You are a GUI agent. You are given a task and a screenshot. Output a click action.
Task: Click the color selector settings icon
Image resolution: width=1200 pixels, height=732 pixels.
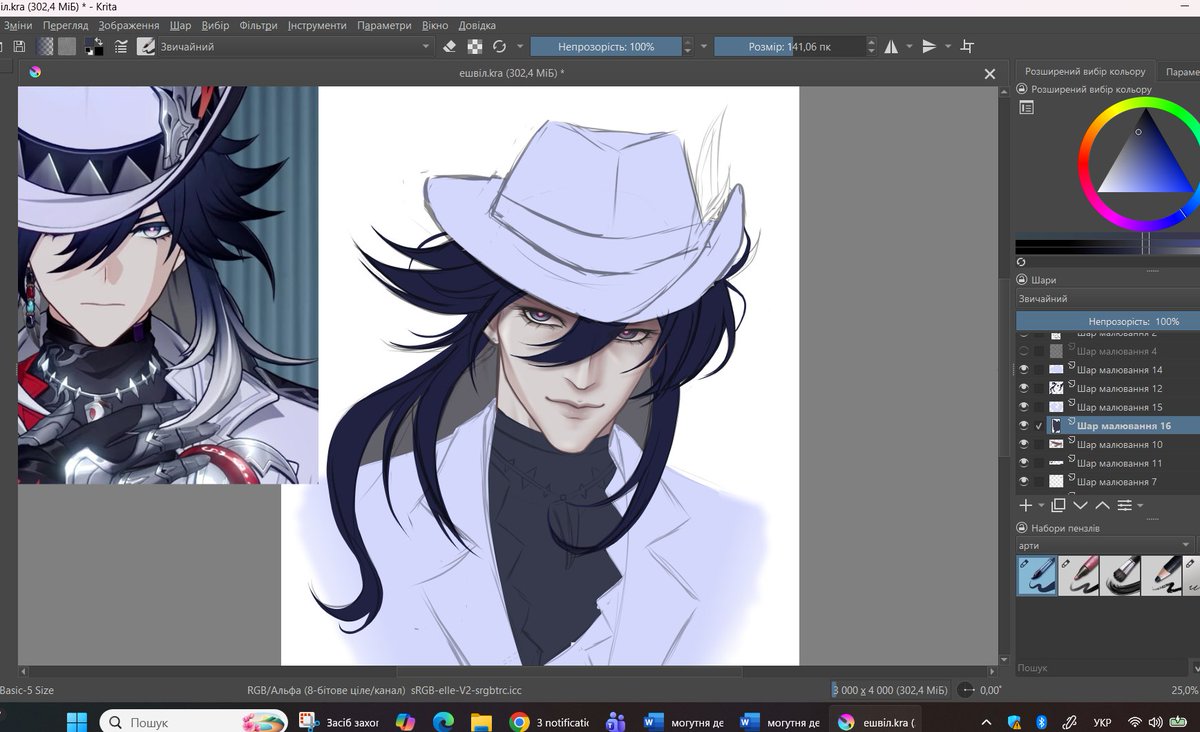pos(1026,107)
